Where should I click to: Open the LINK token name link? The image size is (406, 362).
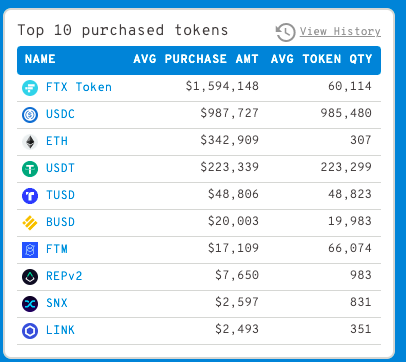[60, 330]
